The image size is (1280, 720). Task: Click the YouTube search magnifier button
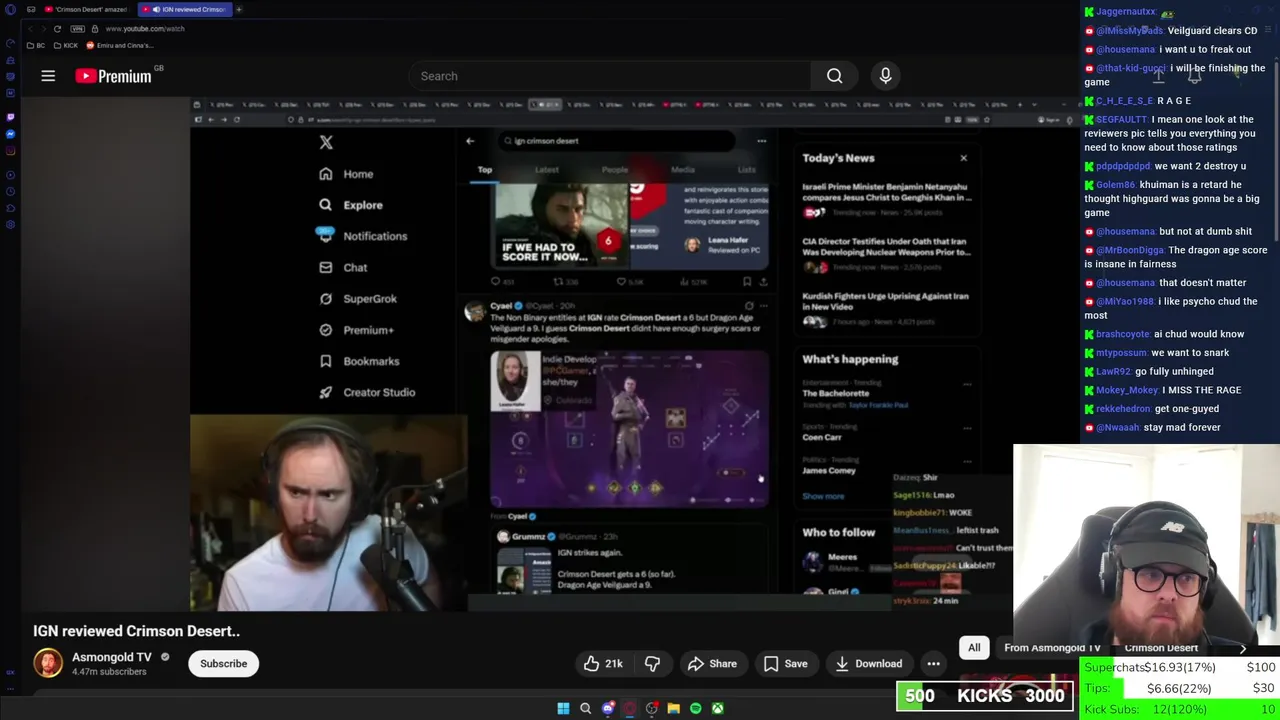coord(834,76)
